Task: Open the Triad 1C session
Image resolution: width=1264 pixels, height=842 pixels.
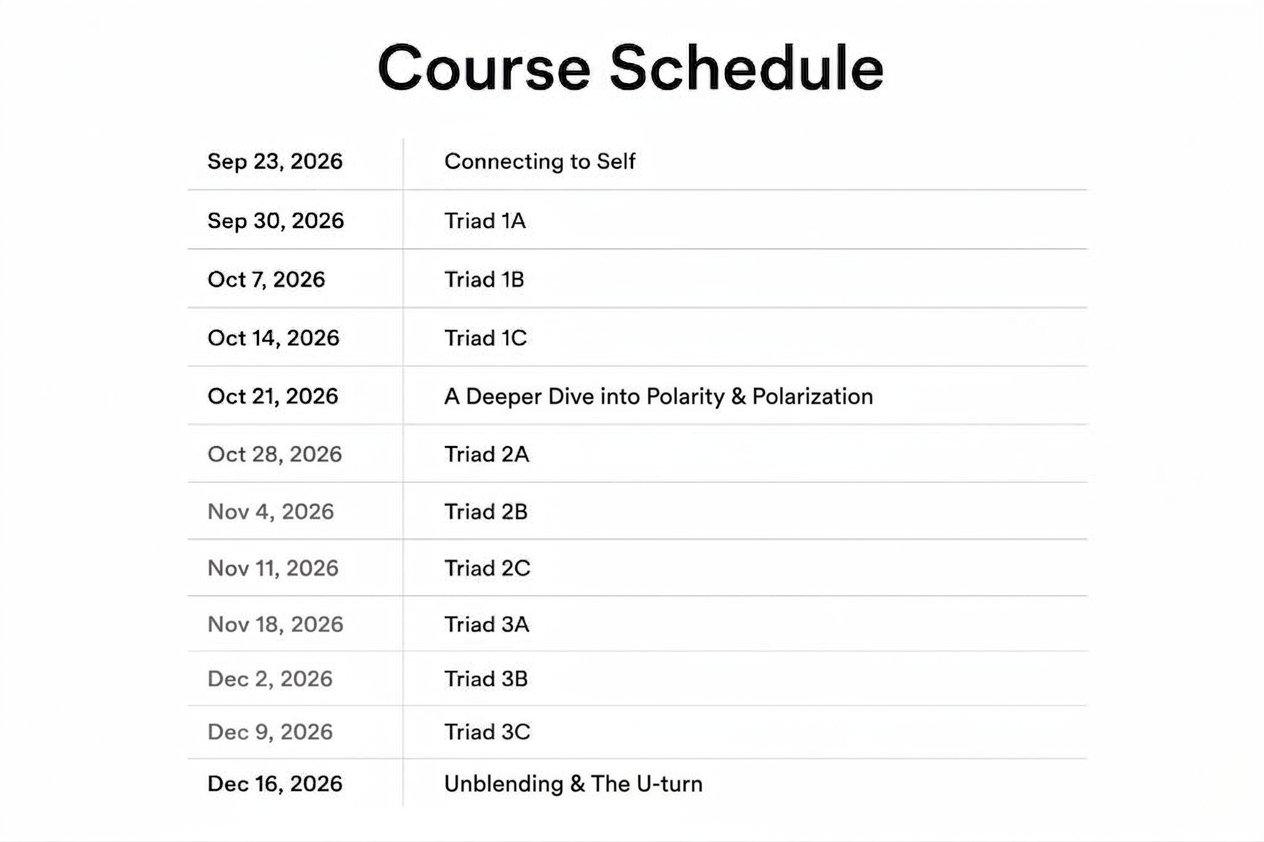Action: pos(485,338)
